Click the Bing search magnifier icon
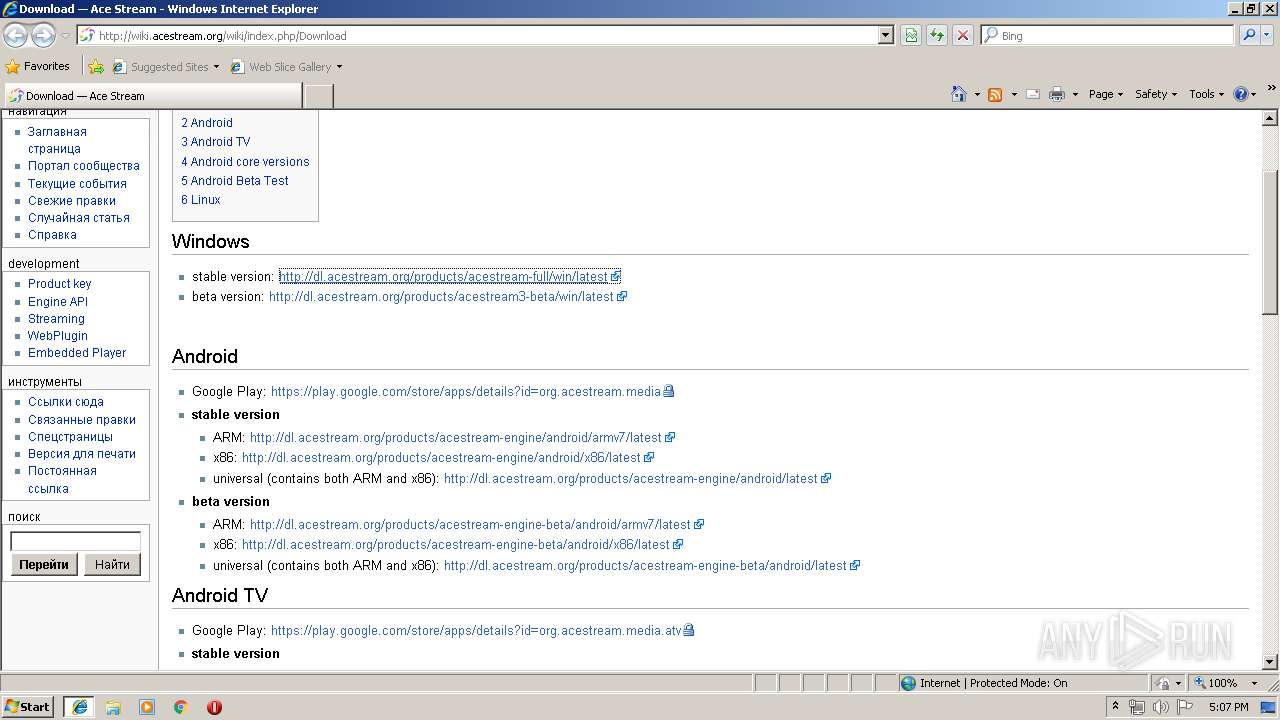 1249,35
